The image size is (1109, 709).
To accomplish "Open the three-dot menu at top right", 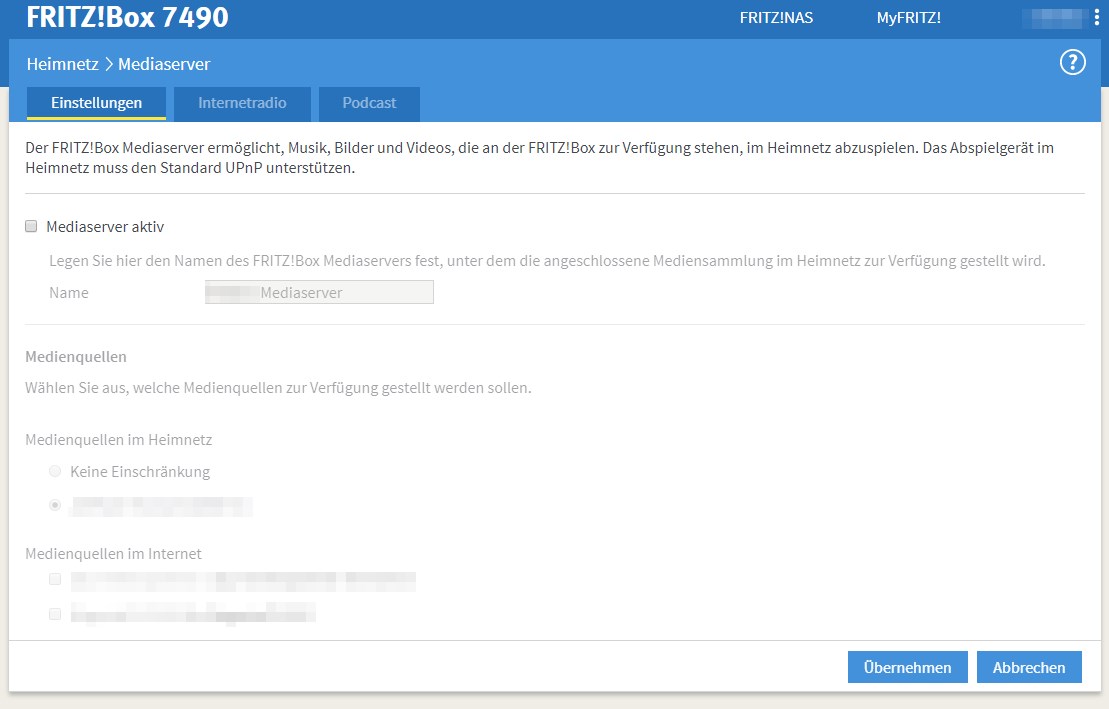I will 1097,18.
